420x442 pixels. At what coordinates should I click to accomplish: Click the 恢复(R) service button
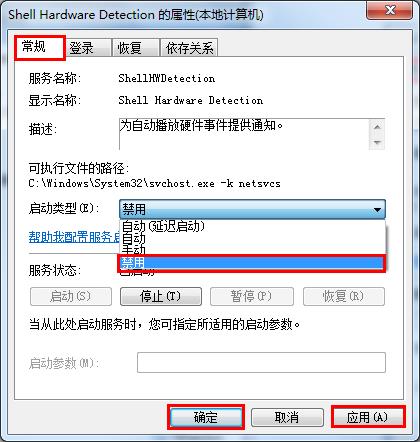click(344, 296)
